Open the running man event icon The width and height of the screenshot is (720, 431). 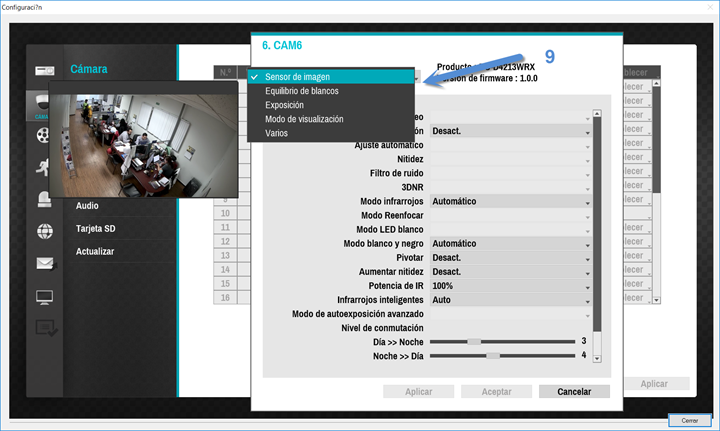tap(43, 168)
